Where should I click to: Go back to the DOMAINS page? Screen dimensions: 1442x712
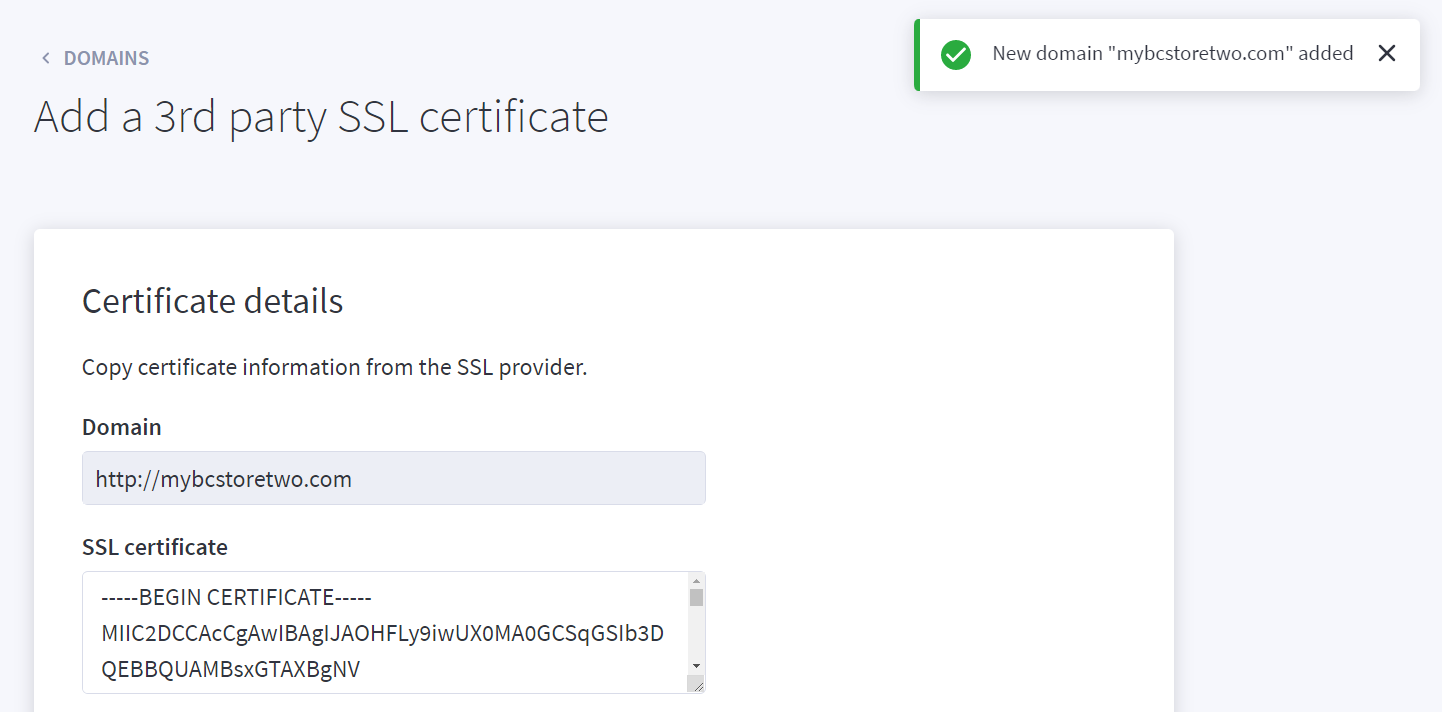(106, 58)
